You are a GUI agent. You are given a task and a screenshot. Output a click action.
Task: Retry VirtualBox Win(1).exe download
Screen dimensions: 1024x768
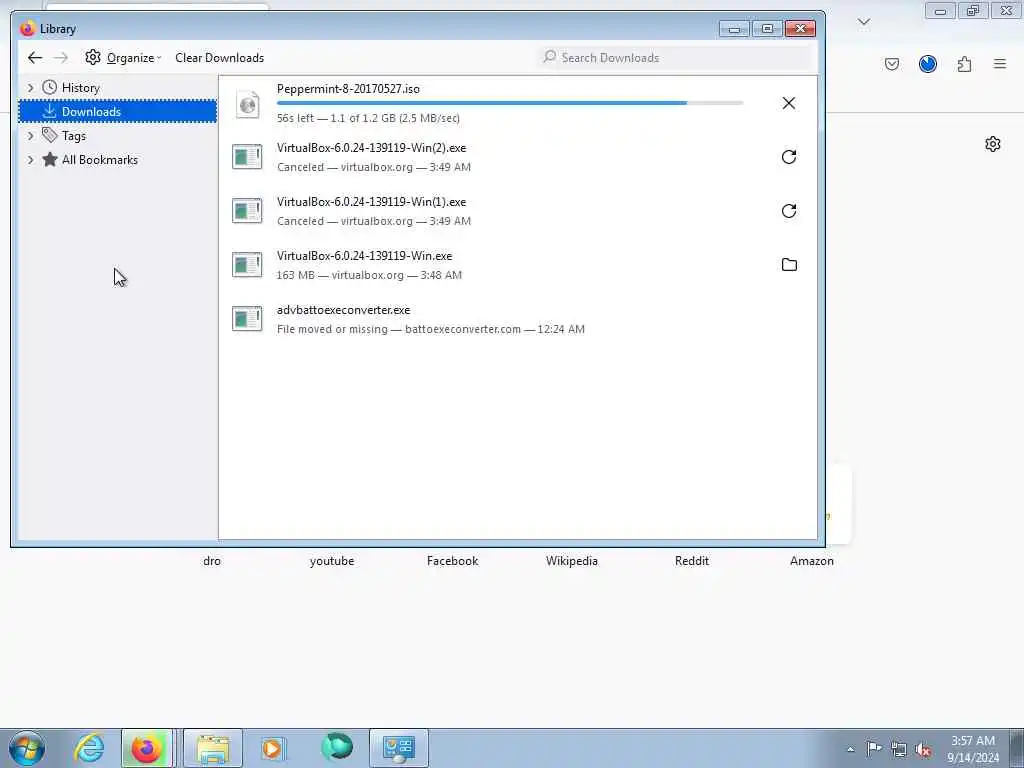[789, 211]
